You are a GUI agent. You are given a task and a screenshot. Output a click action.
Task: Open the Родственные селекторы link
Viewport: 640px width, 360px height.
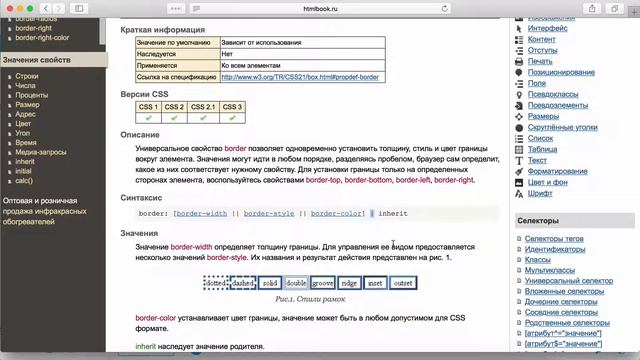(567, 323)
